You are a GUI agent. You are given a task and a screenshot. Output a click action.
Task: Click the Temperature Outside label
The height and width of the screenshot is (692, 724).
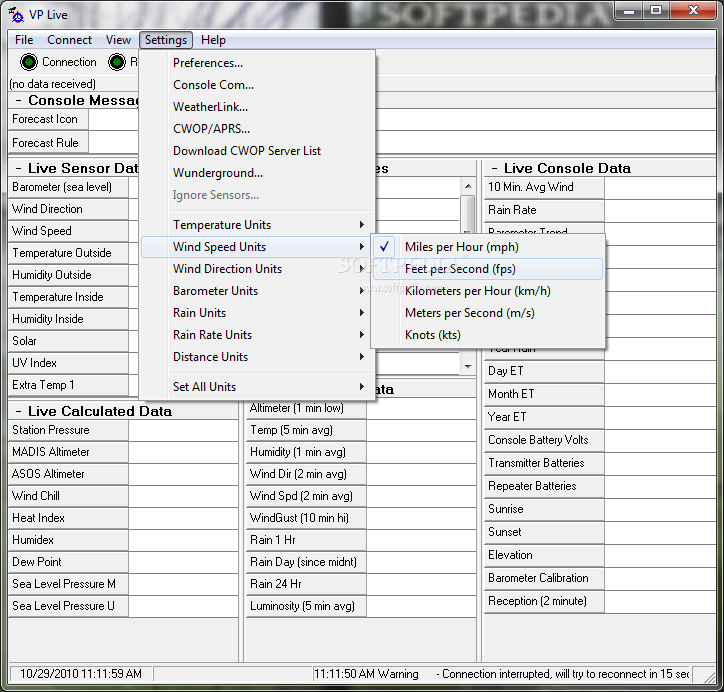click(68, 253)
